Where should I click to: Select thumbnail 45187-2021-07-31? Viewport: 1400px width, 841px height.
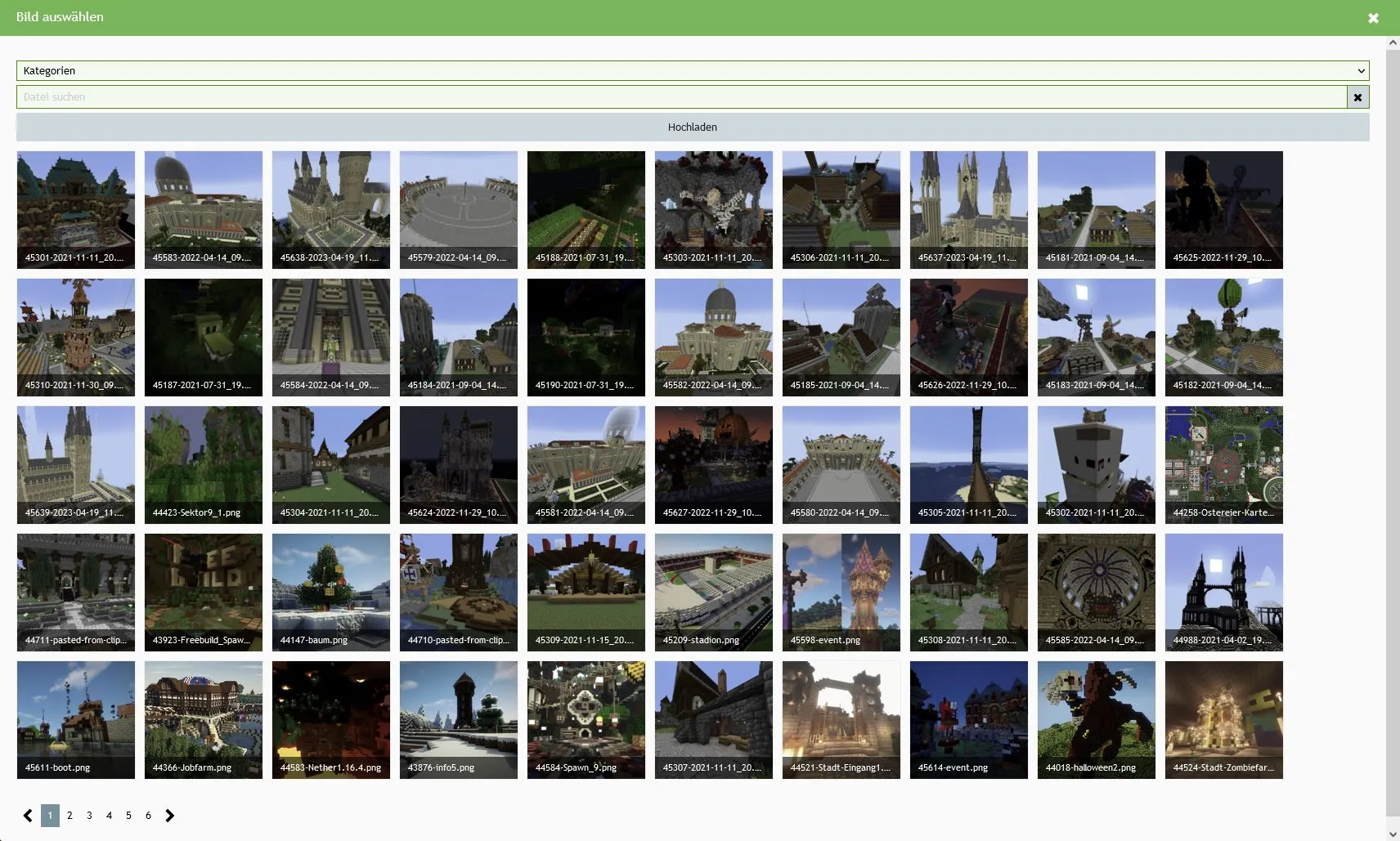(204, 338)
